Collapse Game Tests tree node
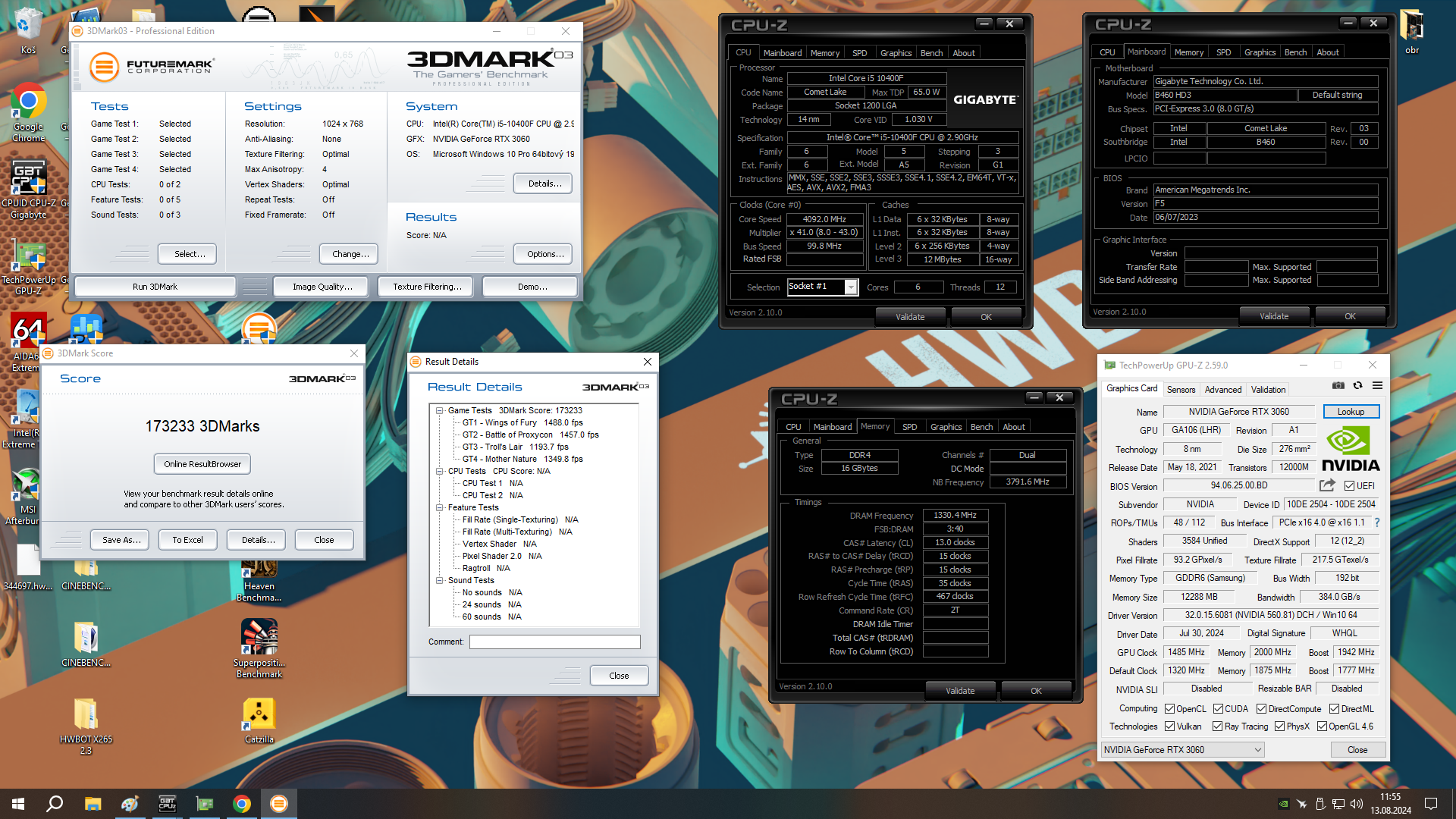 439,410
